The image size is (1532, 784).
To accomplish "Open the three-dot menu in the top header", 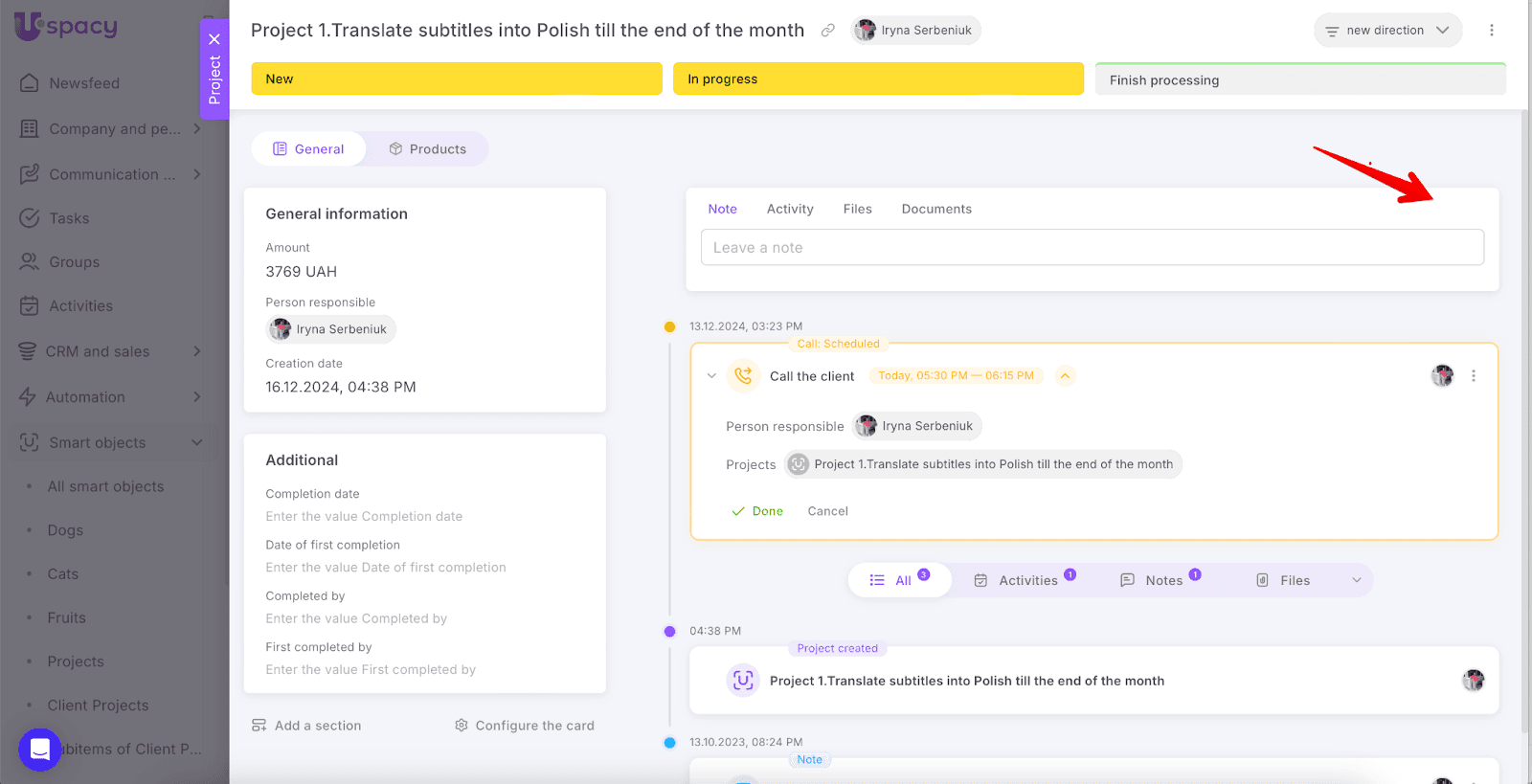I will click(1491, 31).
